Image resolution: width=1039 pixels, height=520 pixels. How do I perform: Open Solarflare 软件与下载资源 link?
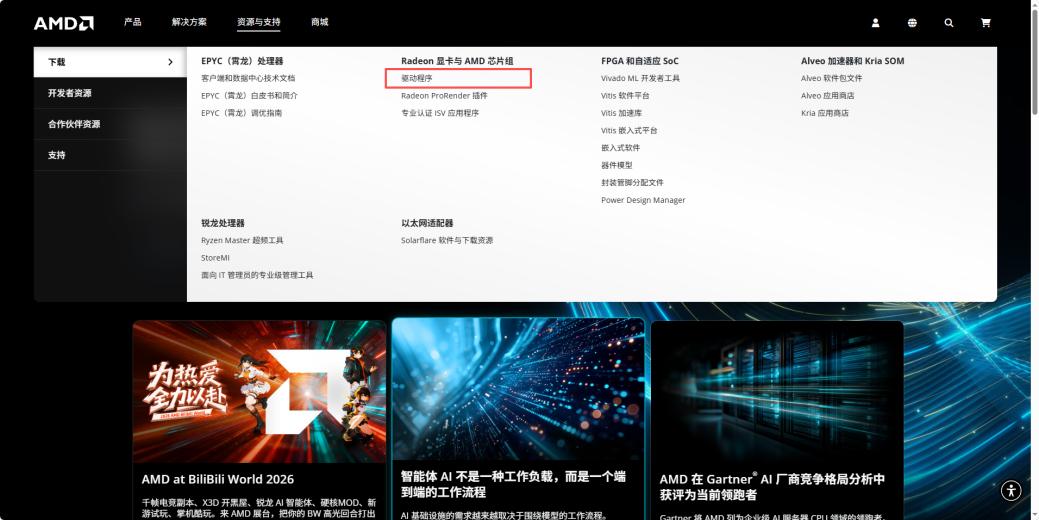pos(447,240)
